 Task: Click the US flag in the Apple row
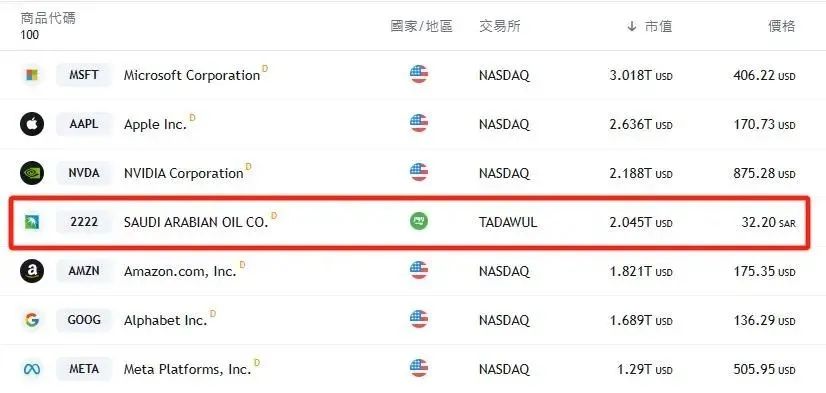(x=419, y=123)
